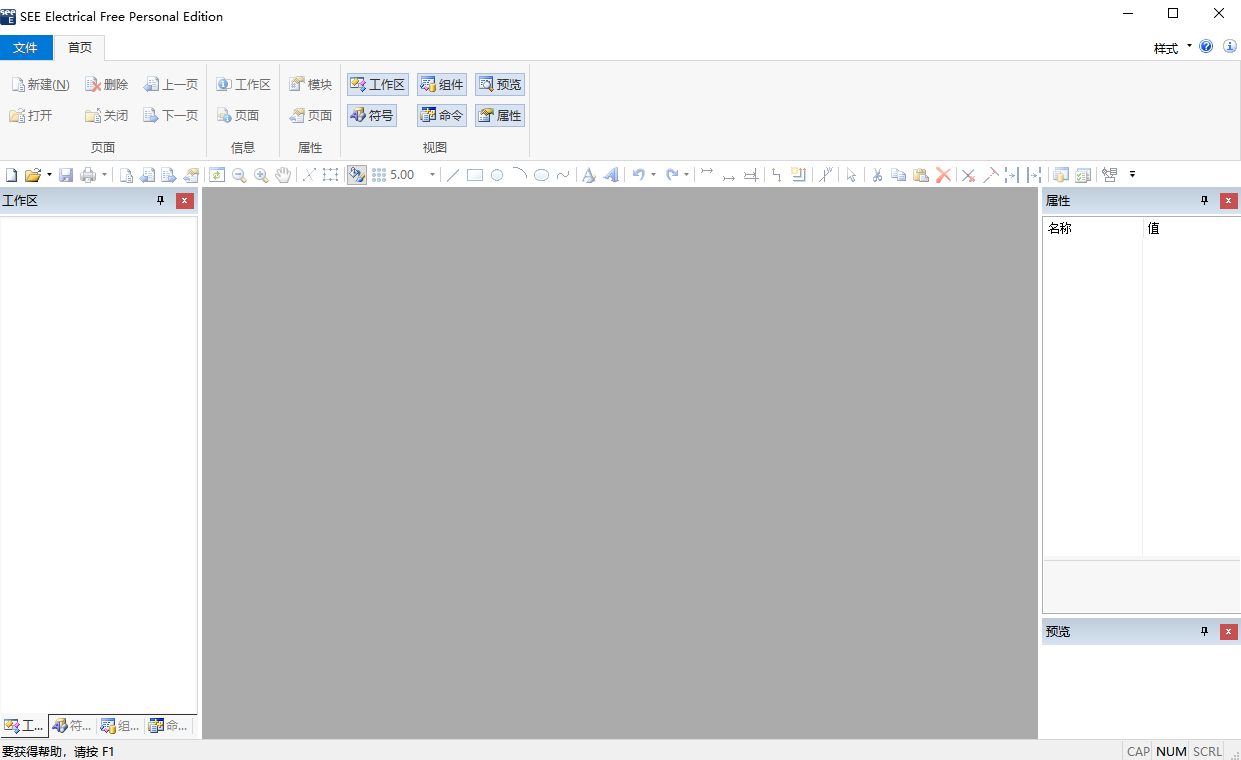Click the scissors cut icon
The image size is (1241, 760).
[877, 175]
